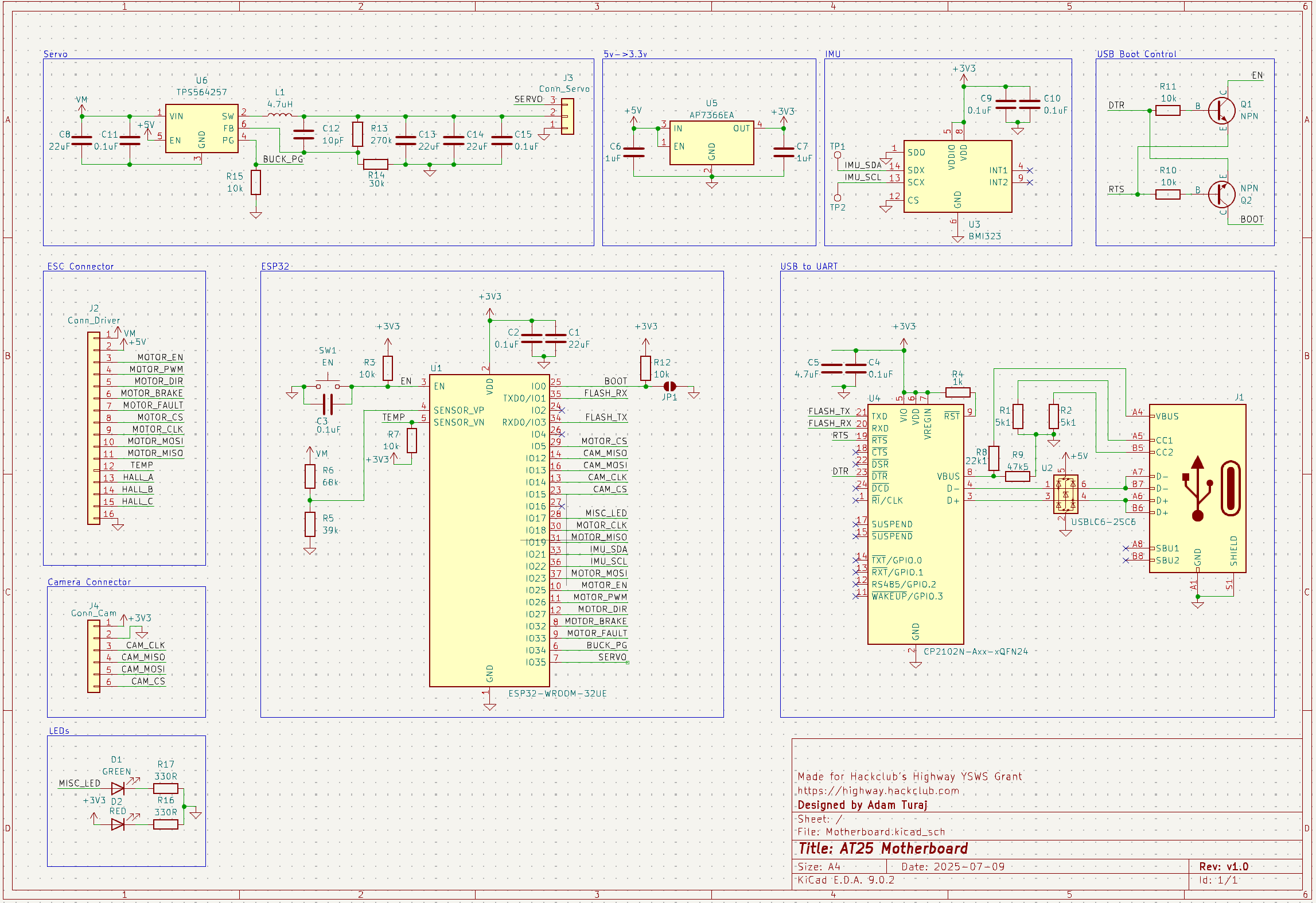Image resolution: width=1316 pixels, height=903 pixels.
Task: Select resistor R17 330R symbol
Action: pyautogui.click(x=166, y=788)
